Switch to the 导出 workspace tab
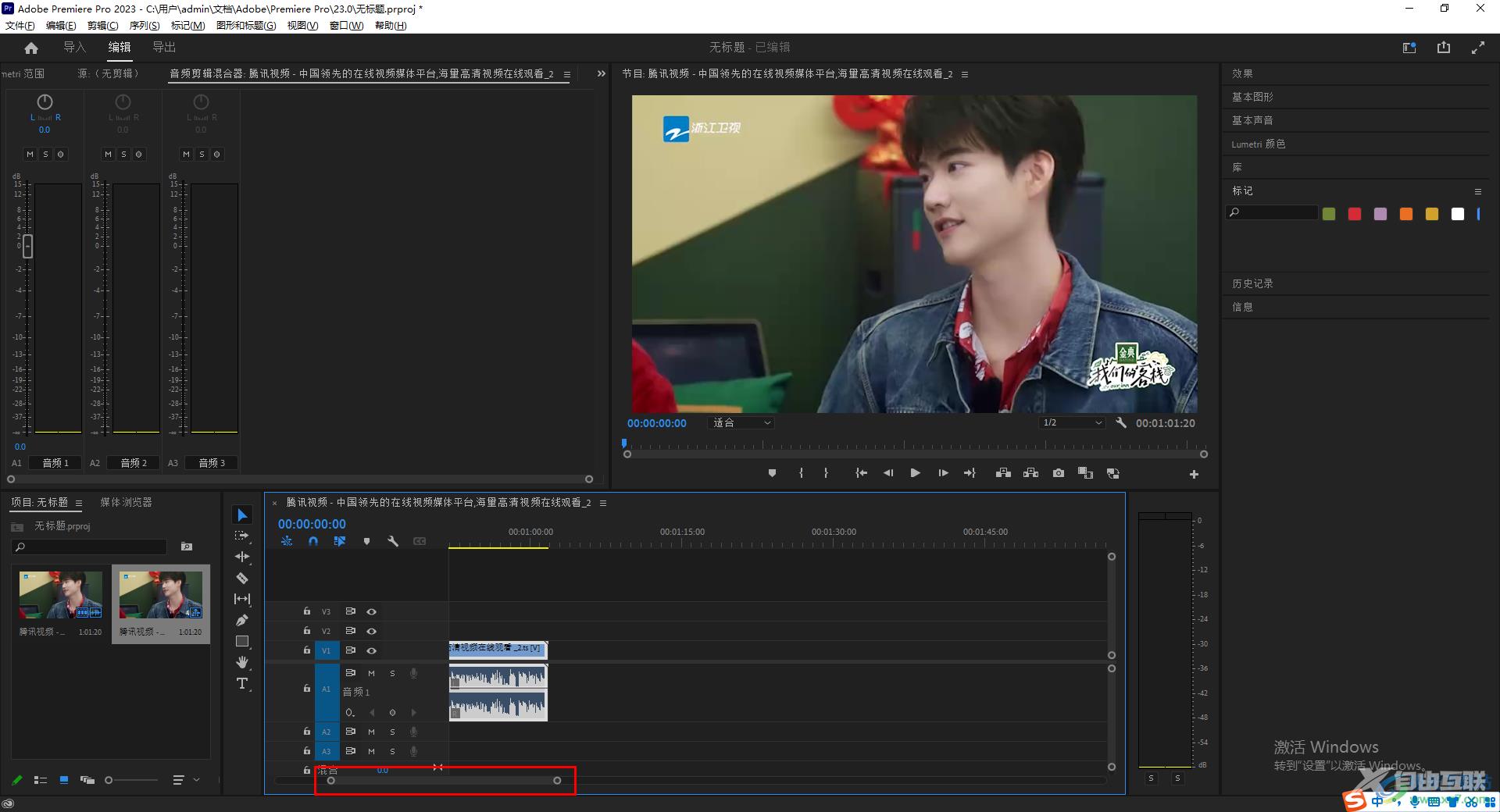Viewport: 1500px width, 812px height. [x=164, y=48]
